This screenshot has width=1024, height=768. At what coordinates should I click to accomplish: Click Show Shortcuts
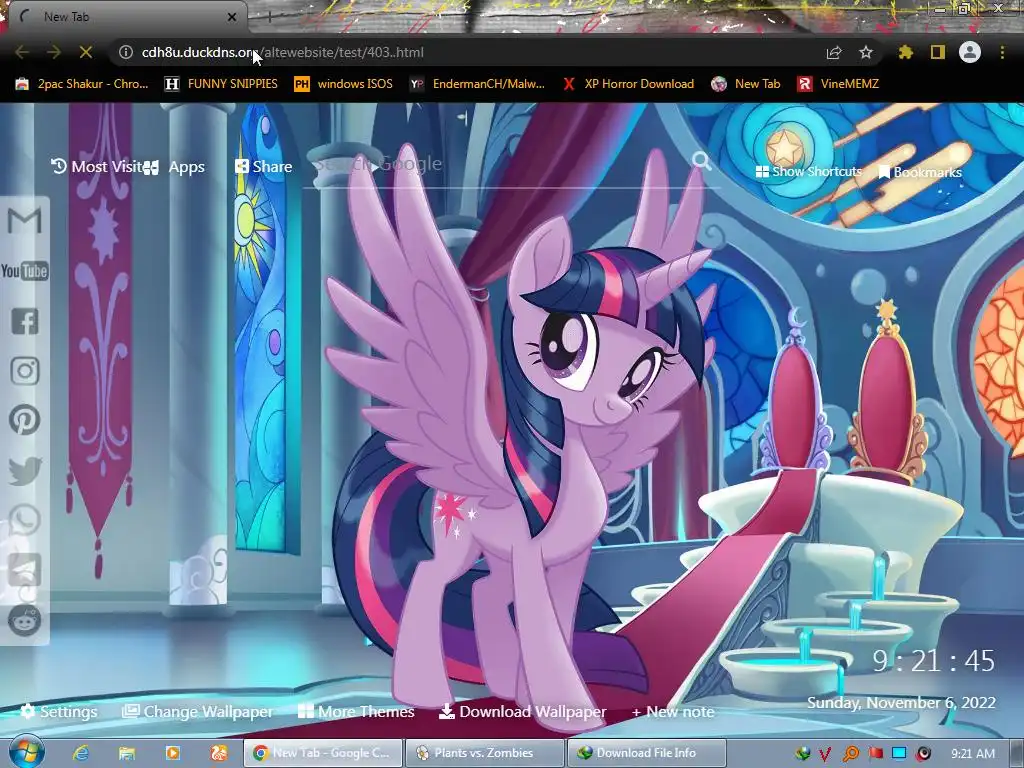808,172
